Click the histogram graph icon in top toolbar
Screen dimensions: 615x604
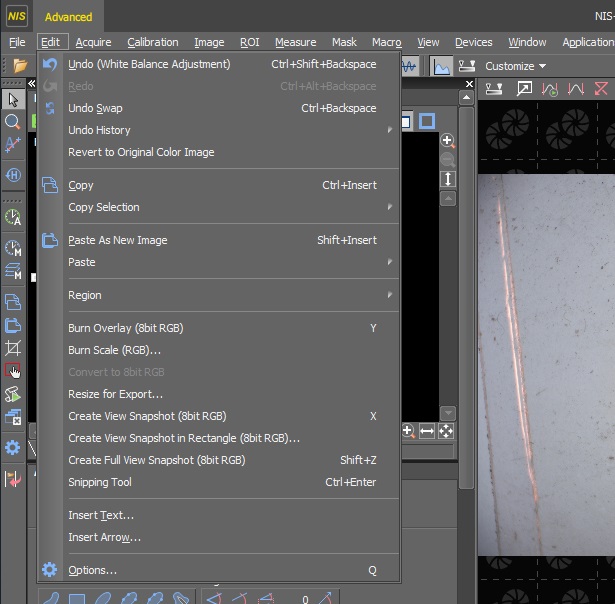point(441,66)
